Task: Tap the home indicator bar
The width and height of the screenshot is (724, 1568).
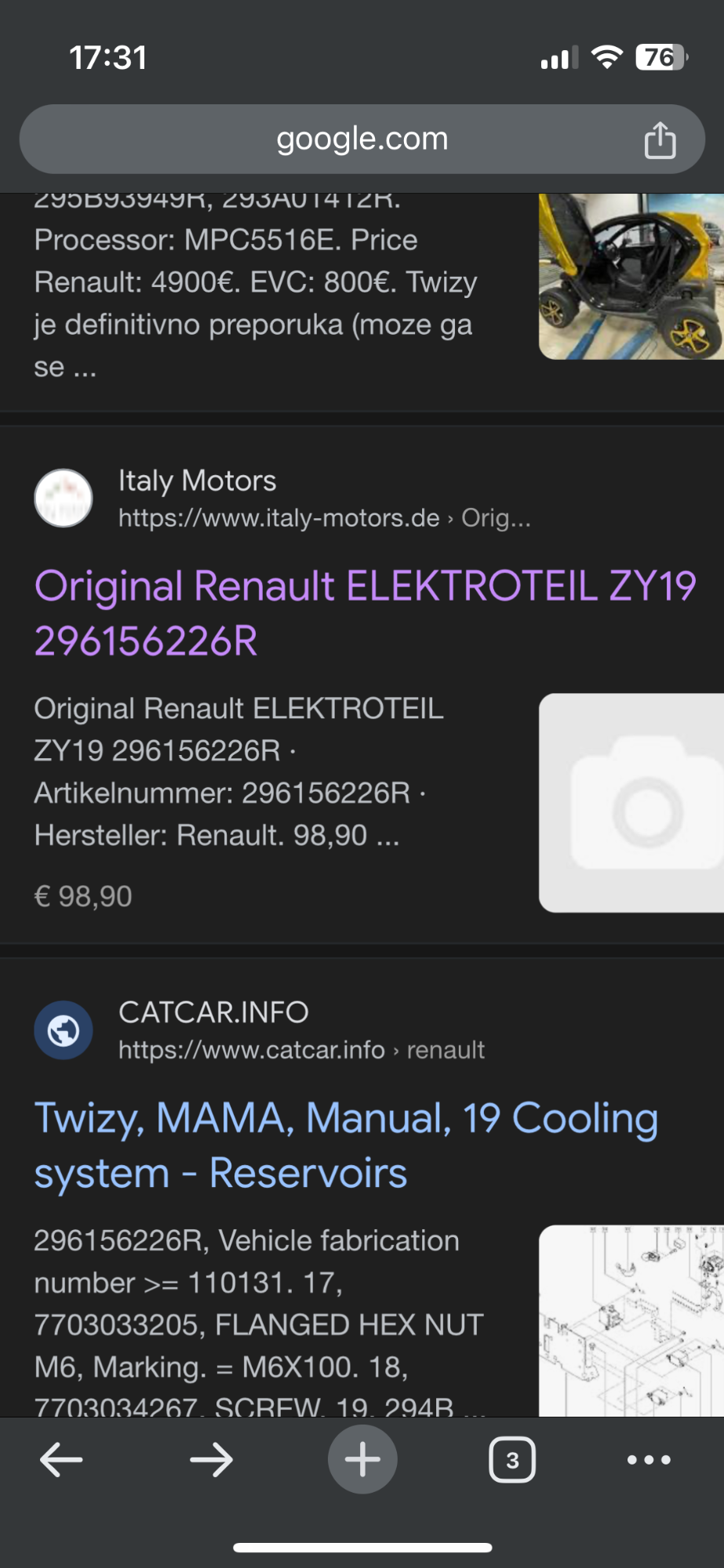Action: (x=362, y=1548)
